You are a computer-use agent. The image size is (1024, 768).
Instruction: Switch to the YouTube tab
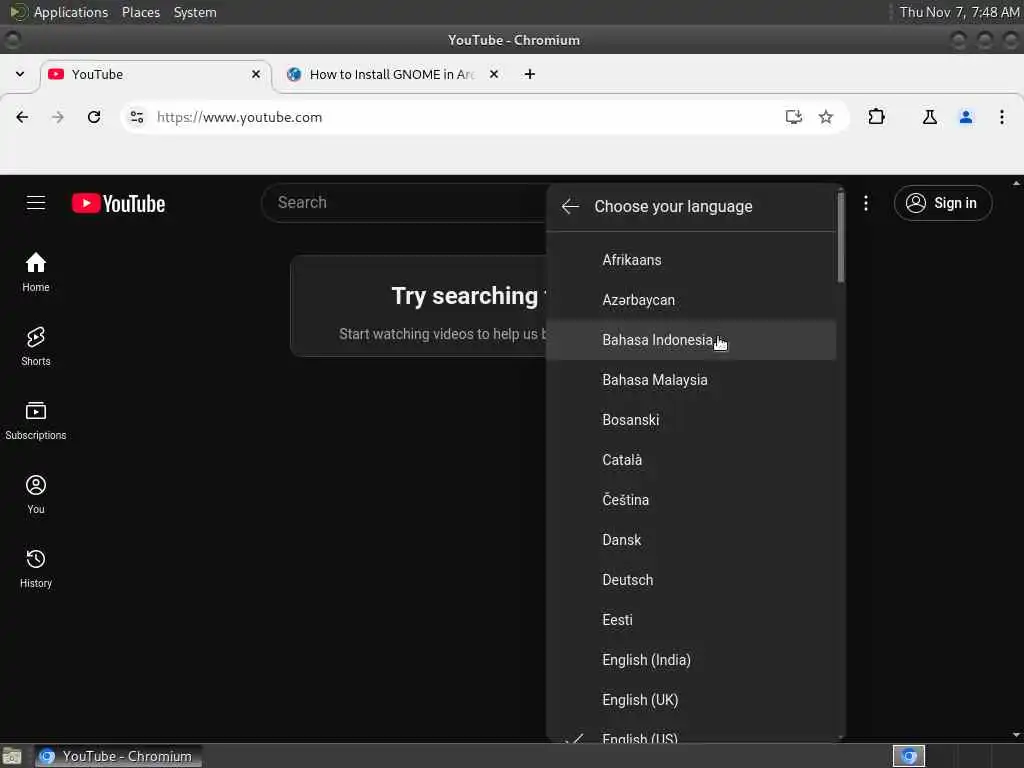point(155,74)
